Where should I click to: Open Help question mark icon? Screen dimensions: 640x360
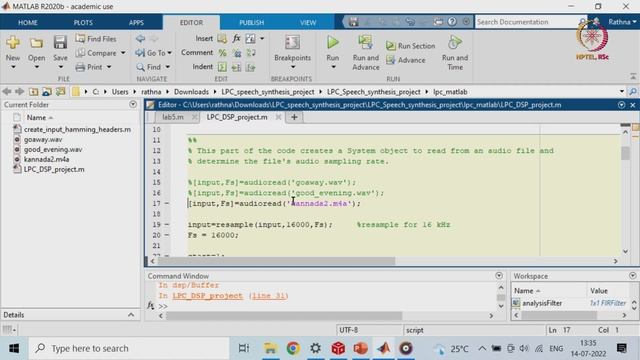(452, 22)
